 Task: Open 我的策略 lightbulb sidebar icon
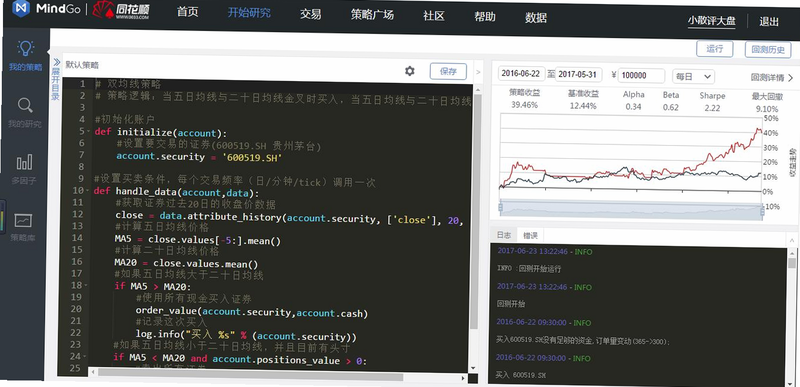[x=25, y=48]
